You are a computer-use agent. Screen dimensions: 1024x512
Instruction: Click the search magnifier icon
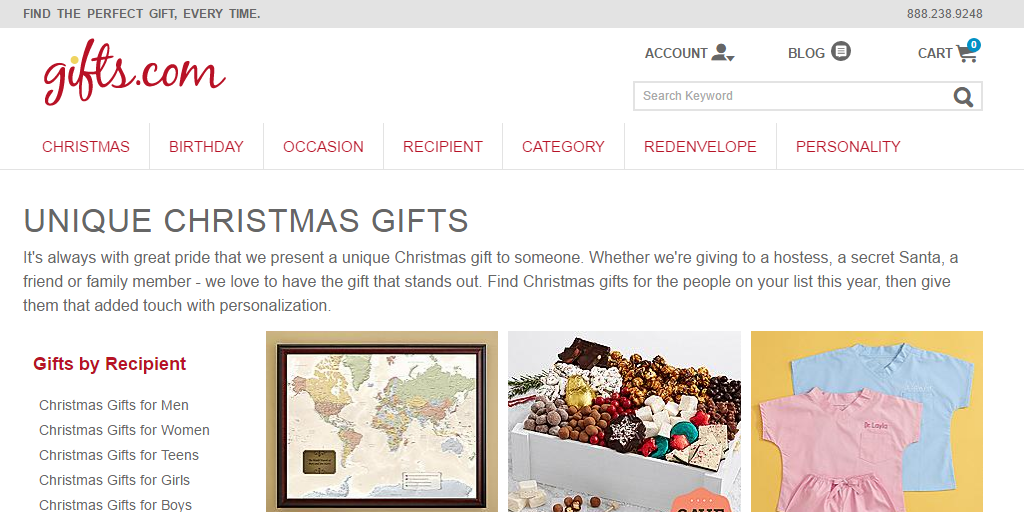point(963,96)
